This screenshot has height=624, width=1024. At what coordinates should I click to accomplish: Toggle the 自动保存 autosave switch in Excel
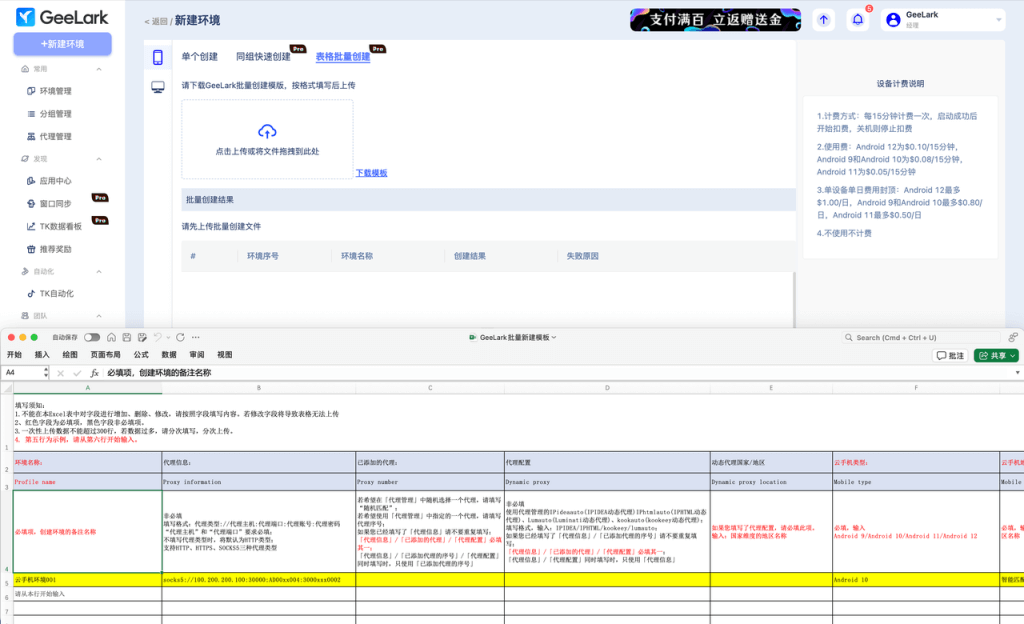coord(92,338)
